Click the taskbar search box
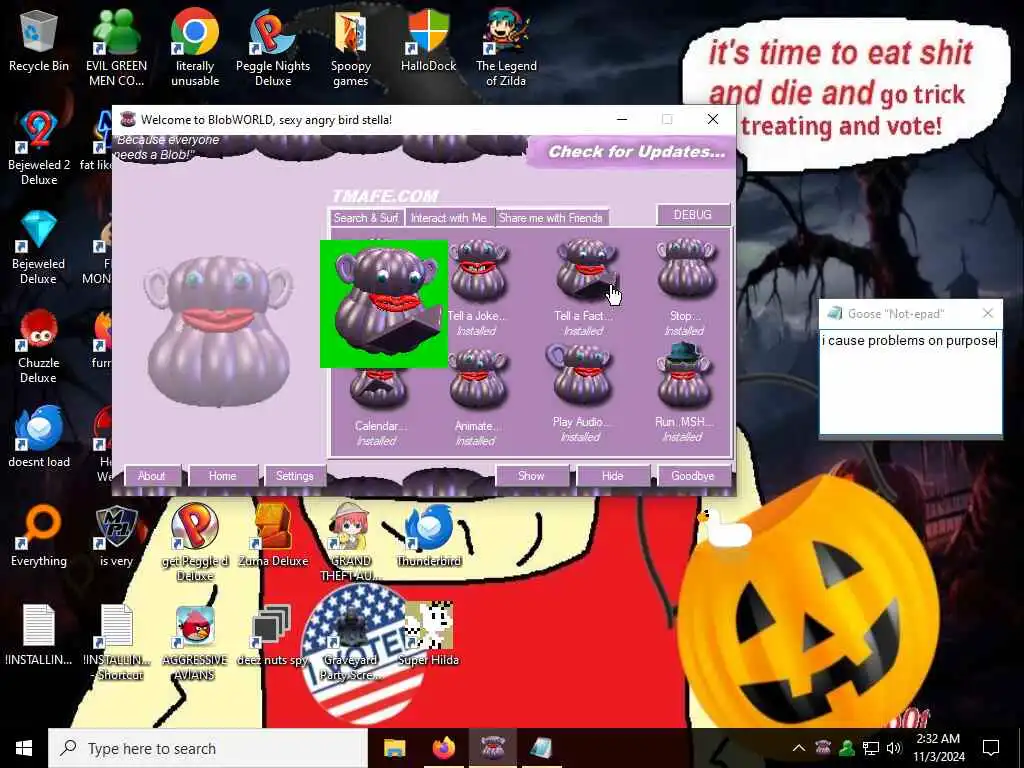Screen dimensions: 1024x768 click(x=208, y=748)
